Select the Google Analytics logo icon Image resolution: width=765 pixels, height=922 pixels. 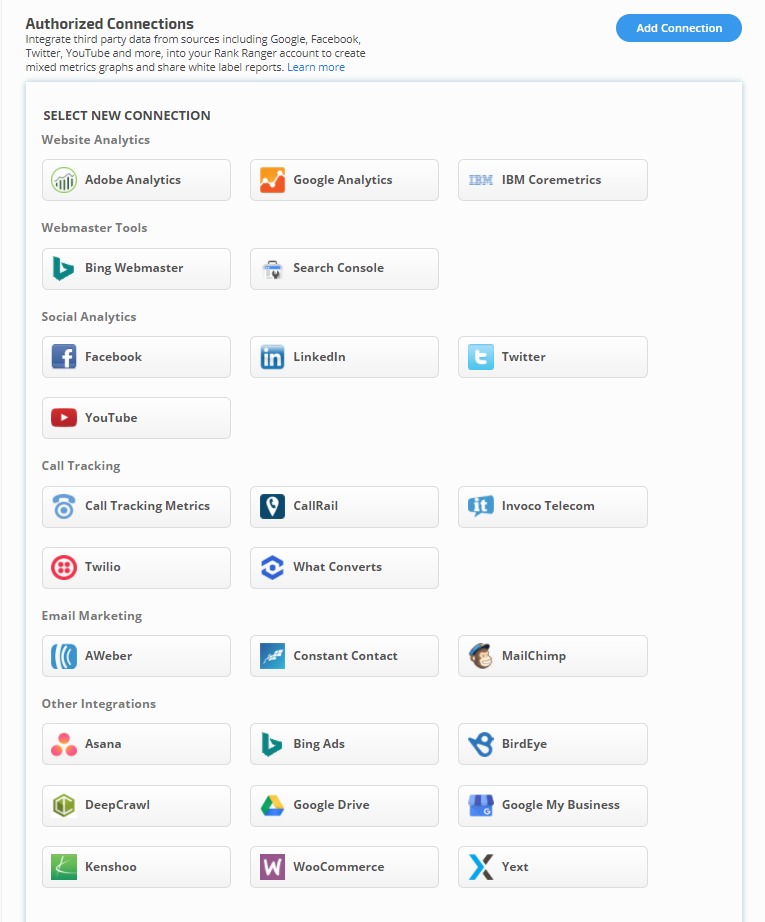(272, 180)
